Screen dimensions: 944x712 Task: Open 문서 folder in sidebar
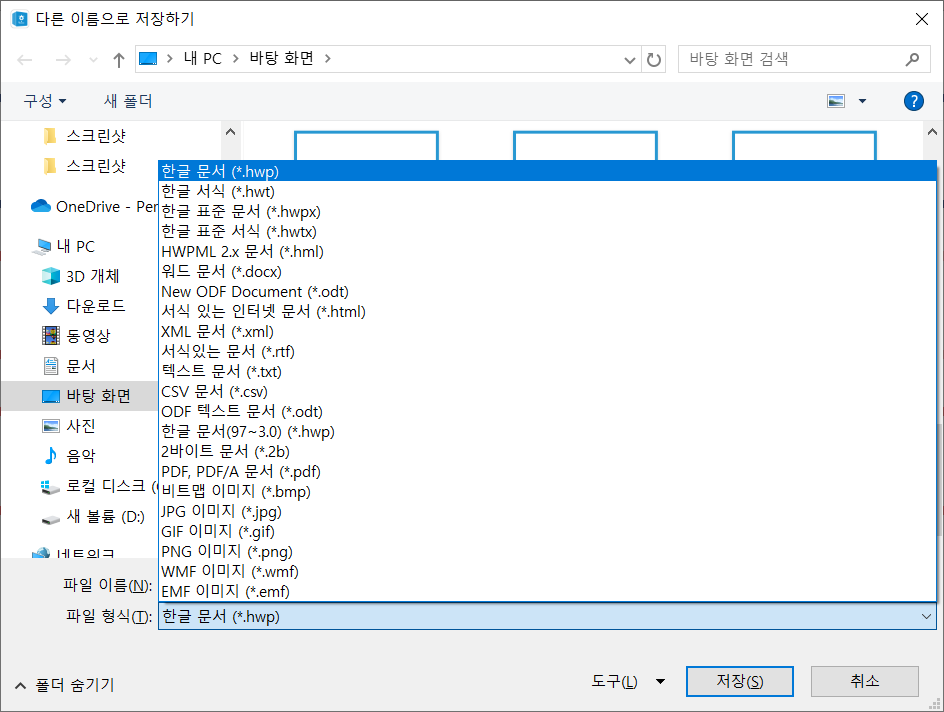(69, 366)
